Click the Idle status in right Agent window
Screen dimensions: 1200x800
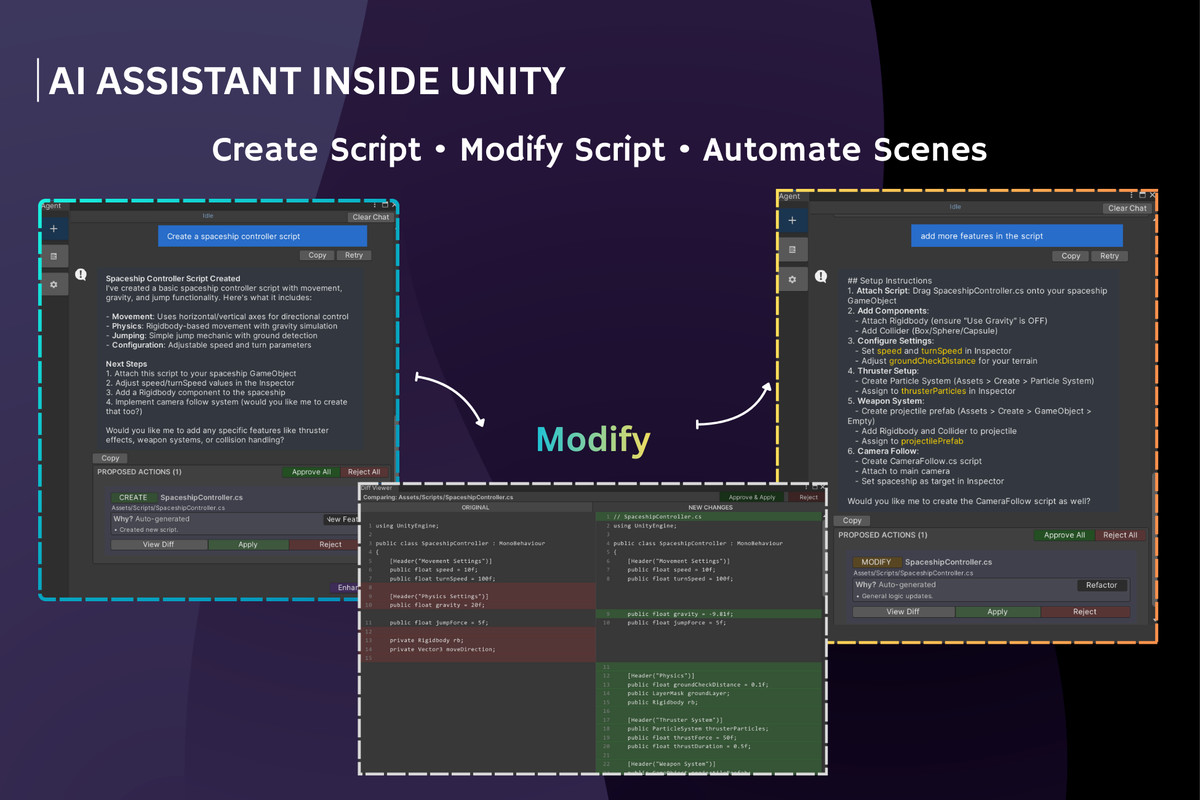tap(955, 207)
